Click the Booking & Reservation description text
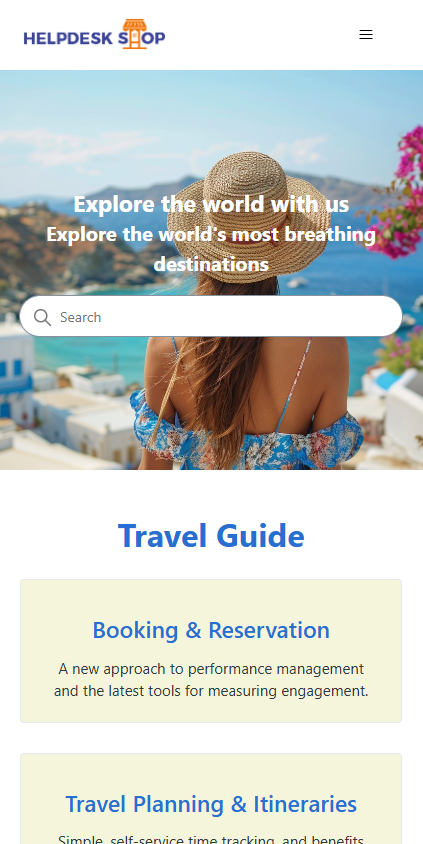Screen dimensions: 423x844 (x=211, y=680)
